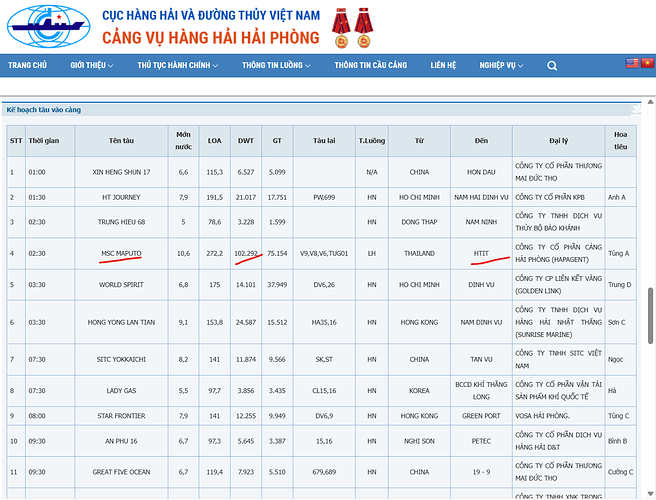Click the LOA column header
Image resolution: width=656 pixels, height=500 pixels.
(215, 141)
